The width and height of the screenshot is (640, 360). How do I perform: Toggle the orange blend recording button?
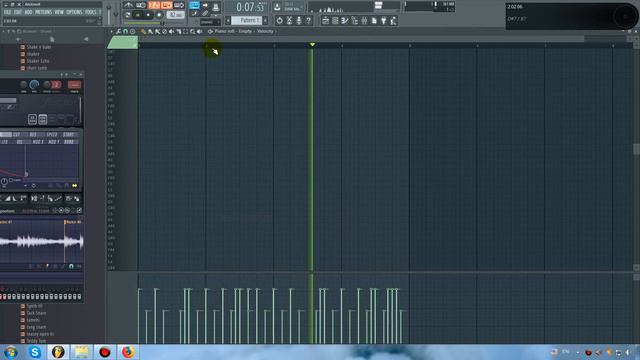[167, 5]
